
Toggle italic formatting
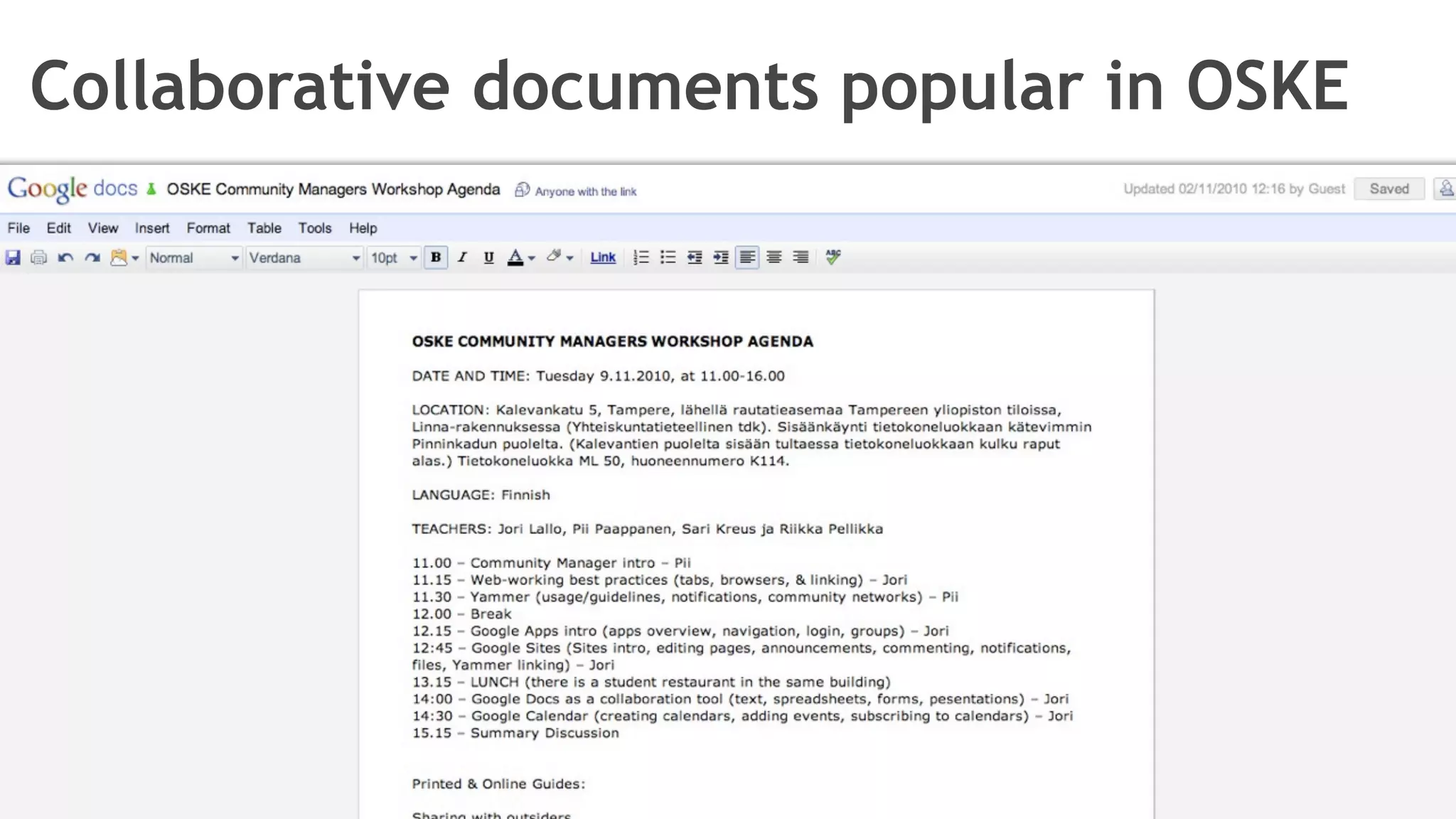(x=462, y=257)
